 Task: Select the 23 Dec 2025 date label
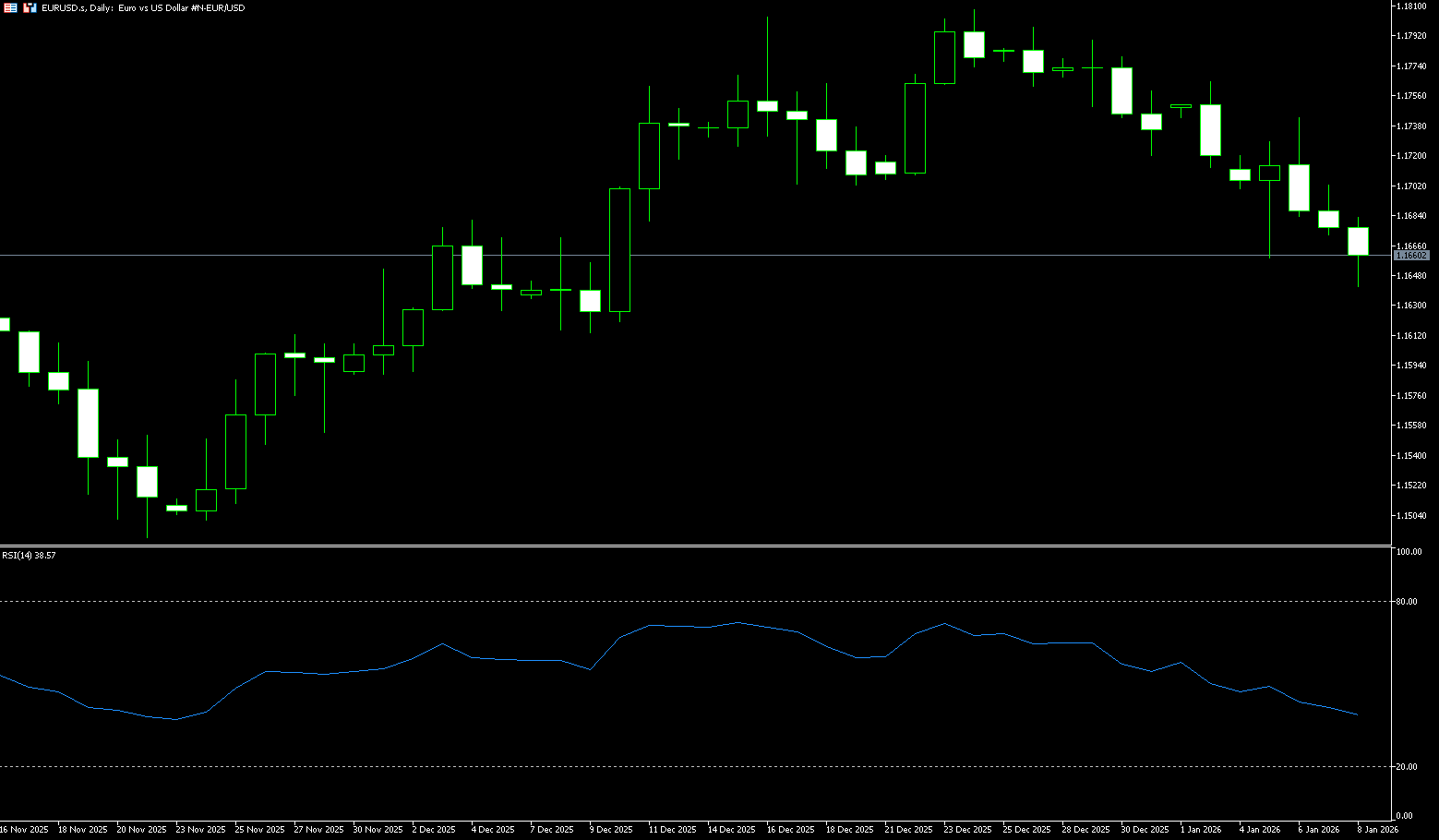[966, 830]
